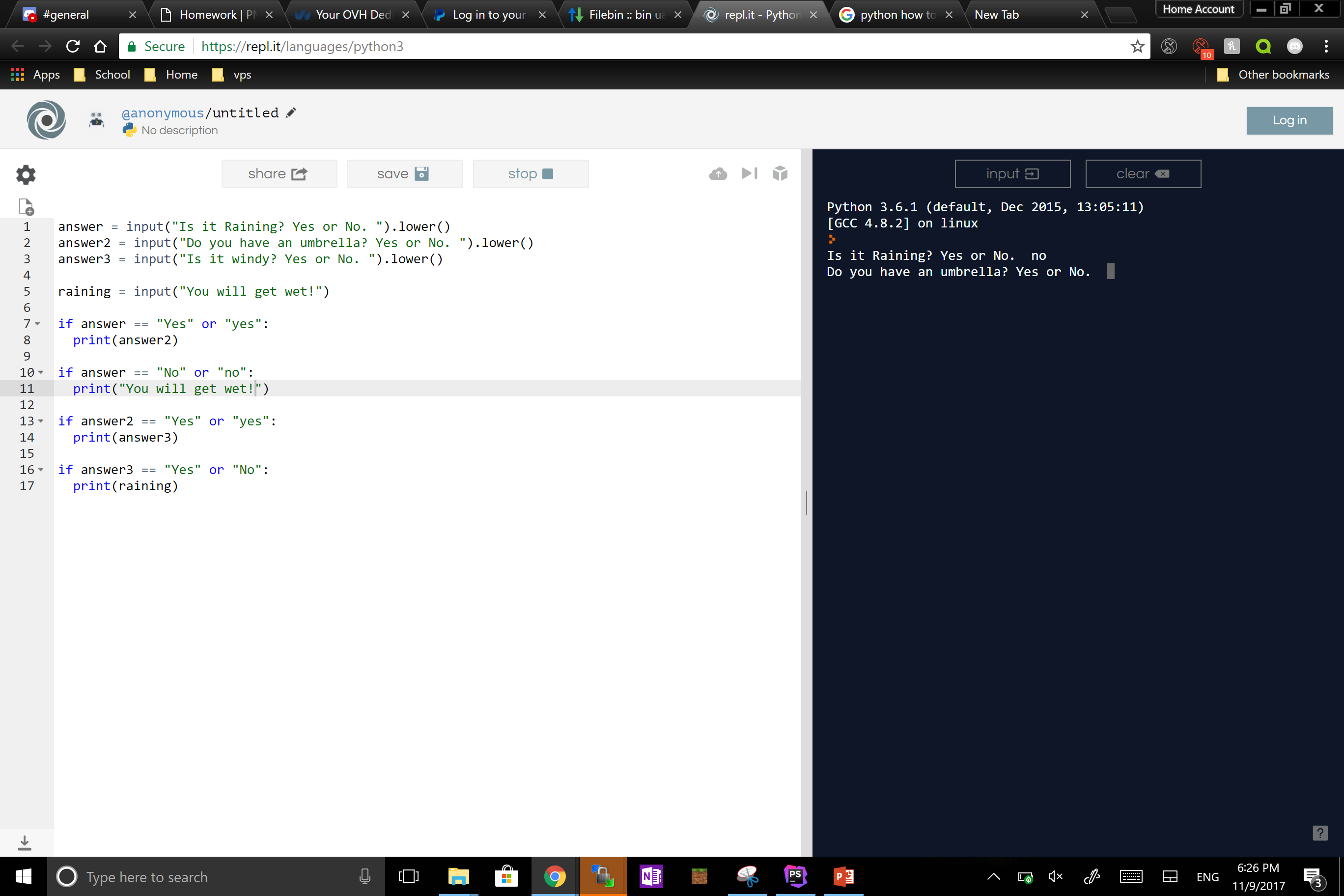This screenshot has height=896, width=1344.
Task: Show hidden system tray icons
Action: tap(993, 876)
